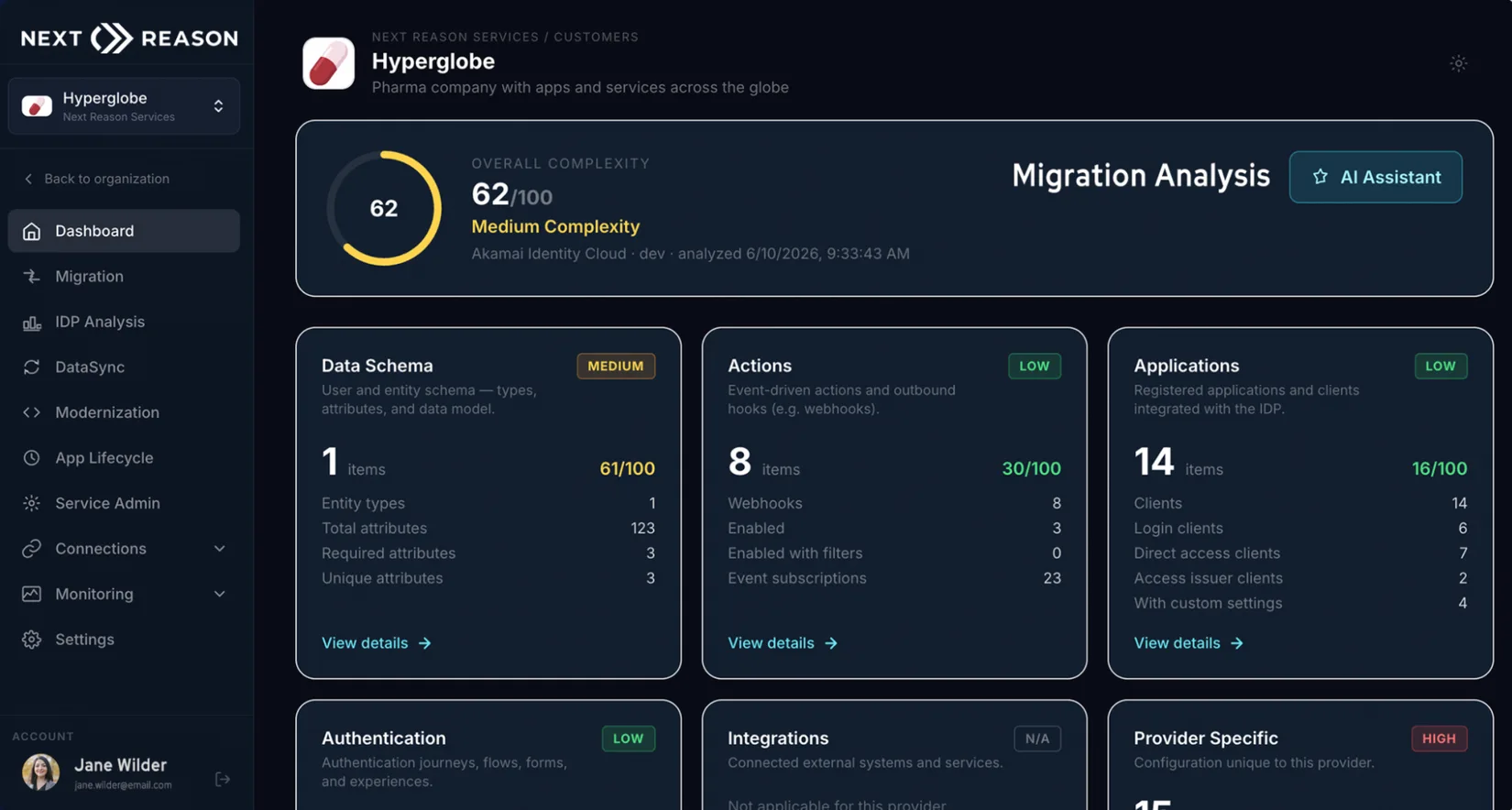Click the Hyperglobe capsule logo in header
The height and width of the screenshot is (810, 1512).
(x=328, y=63)
